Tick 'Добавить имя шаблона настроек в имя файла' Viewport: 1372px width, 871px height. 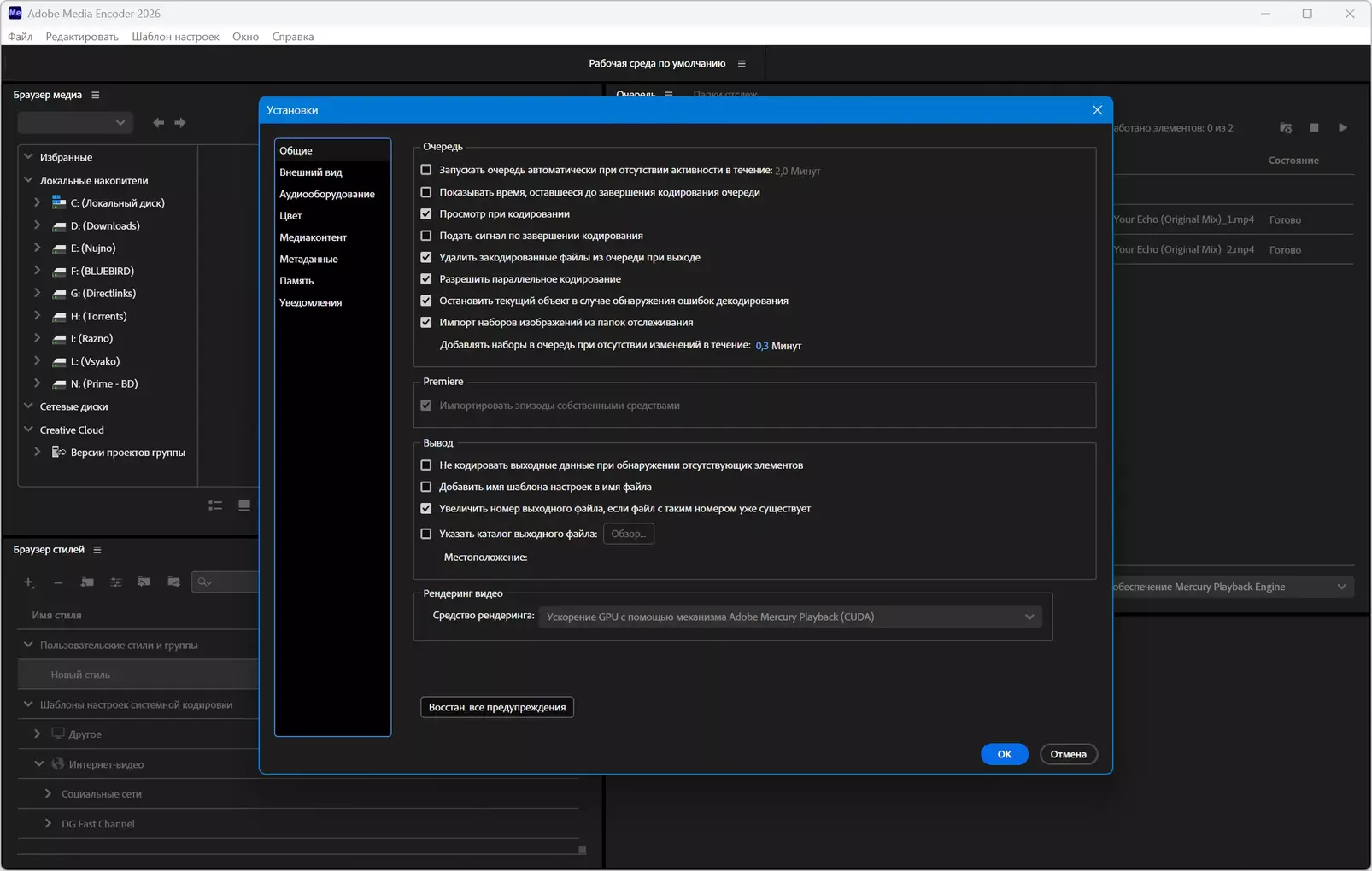[426, 487]
